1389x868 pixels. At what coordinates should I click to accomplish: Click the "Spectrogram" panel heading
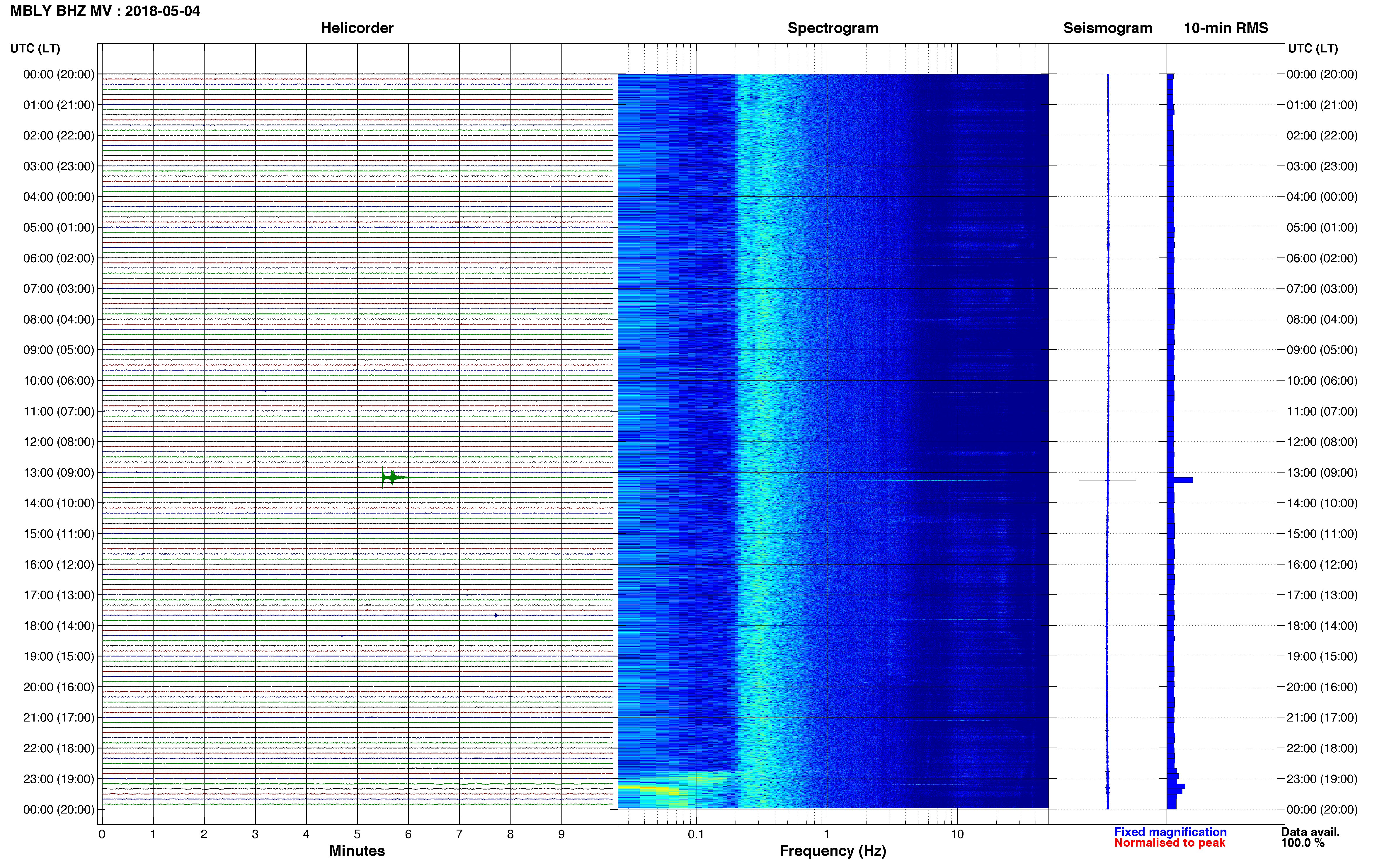coord(833,28)
